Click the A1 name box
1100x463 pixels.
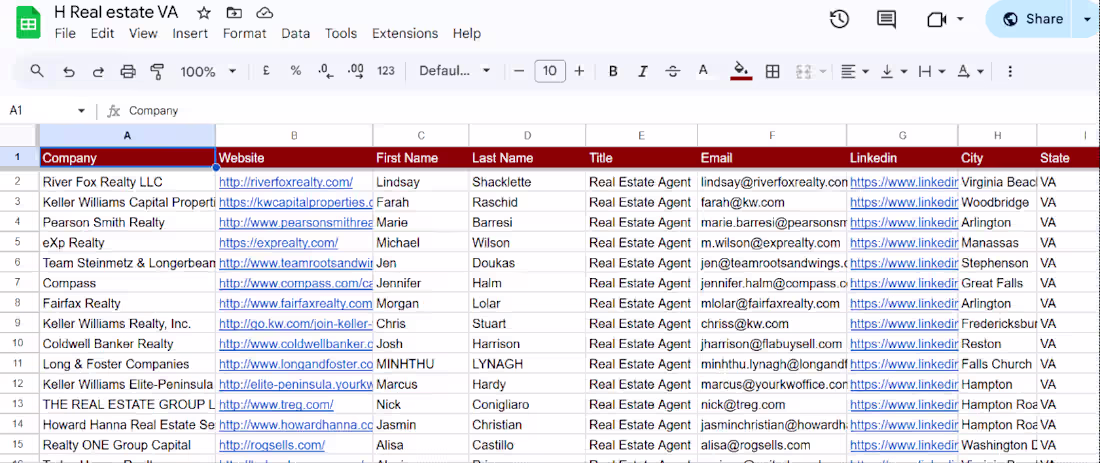click(39, 111)
